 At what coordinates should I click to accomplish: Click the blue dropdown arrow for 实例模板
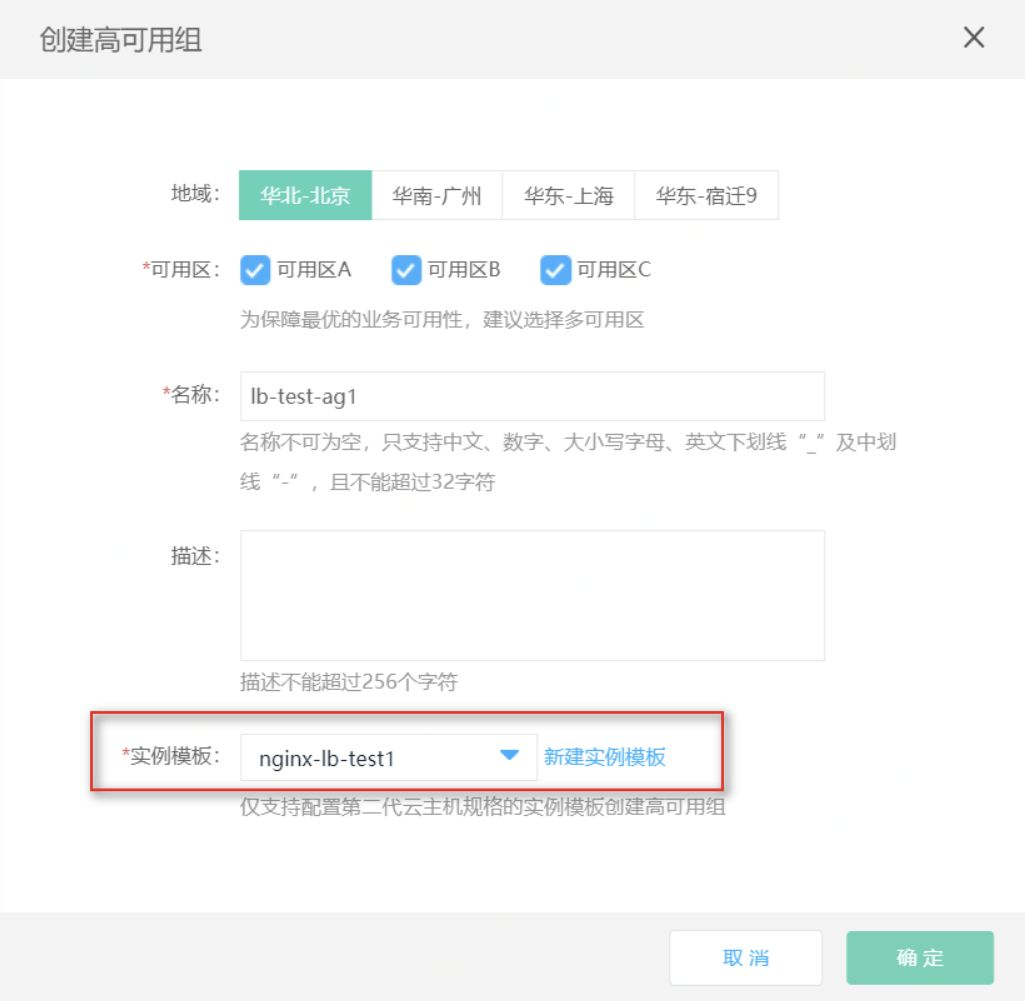coord(509,756)
